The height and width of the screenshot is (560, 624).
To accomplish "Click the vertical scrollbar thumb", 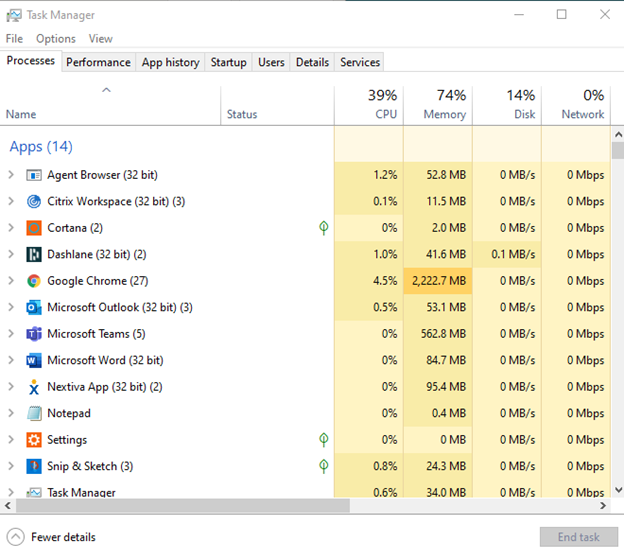I will point(618,150).
